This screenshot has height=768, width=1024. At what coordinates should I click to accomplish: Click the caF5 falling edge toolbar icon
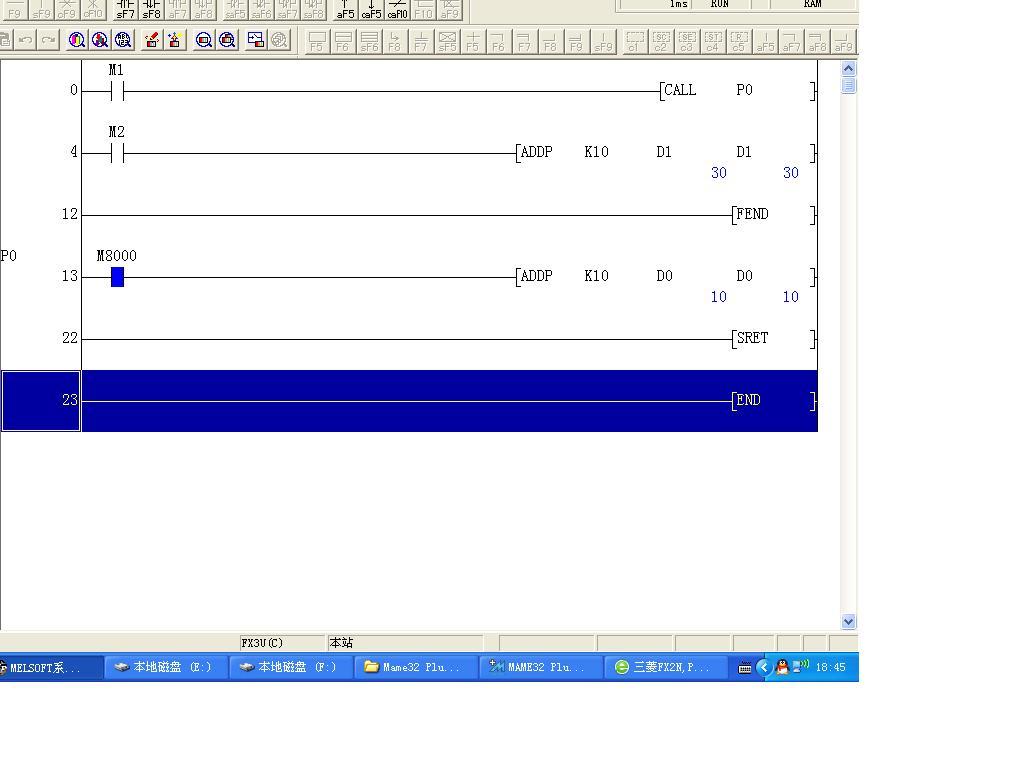pos(371,10)
